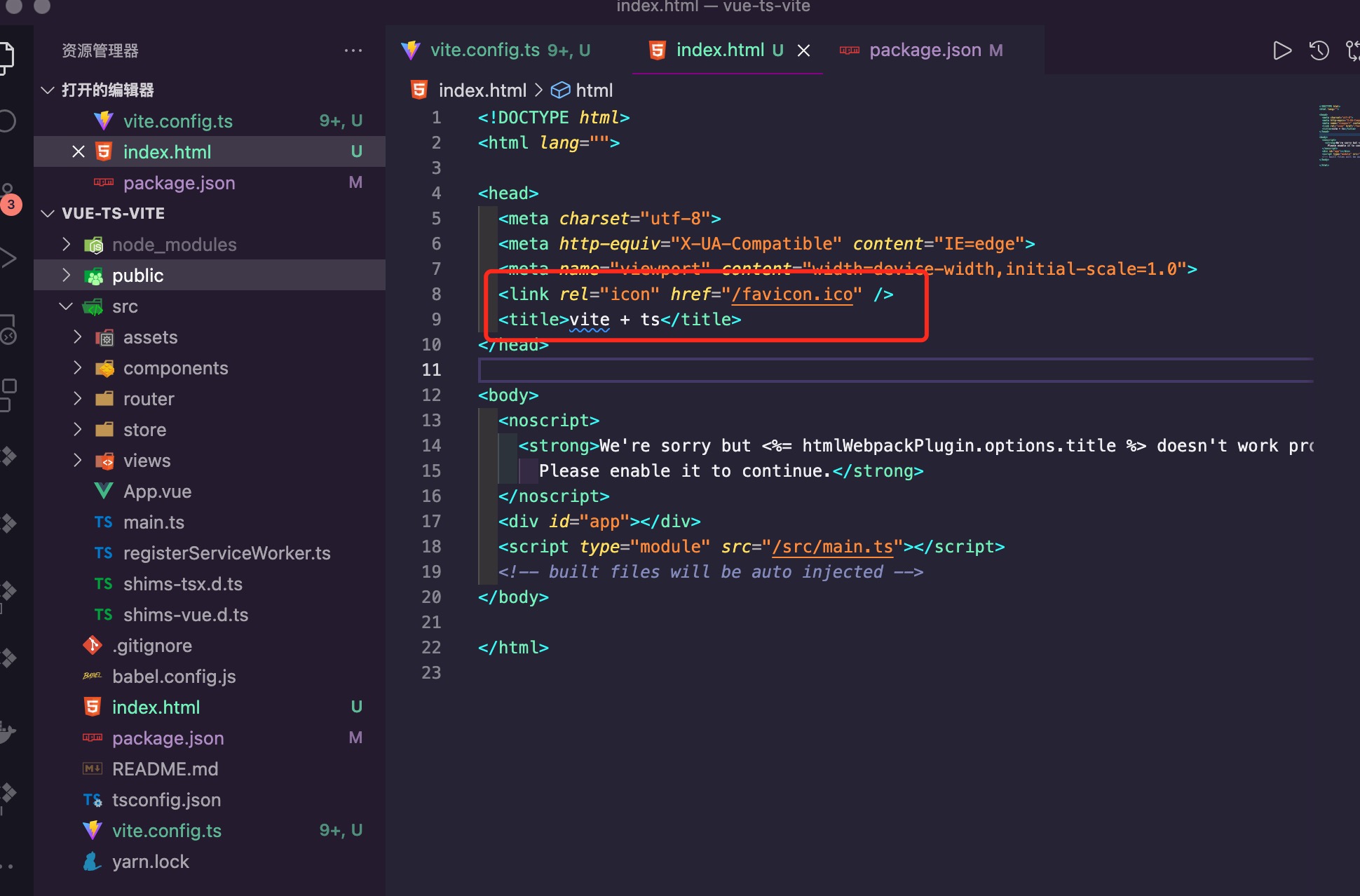Click the public folder icon

pos(94,276)
